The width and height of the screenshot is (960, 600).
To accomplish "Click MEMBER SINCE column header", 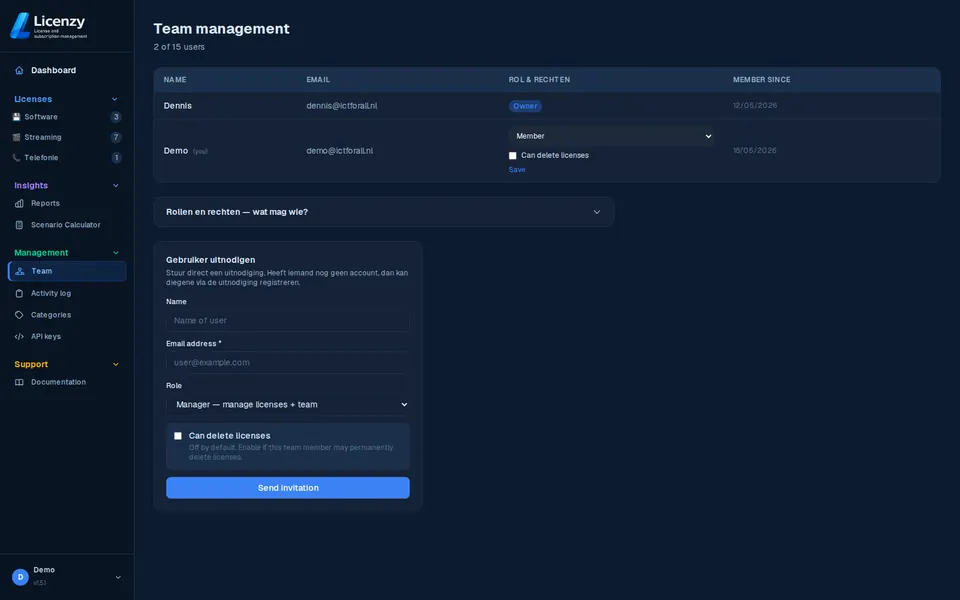I will 762,80.
